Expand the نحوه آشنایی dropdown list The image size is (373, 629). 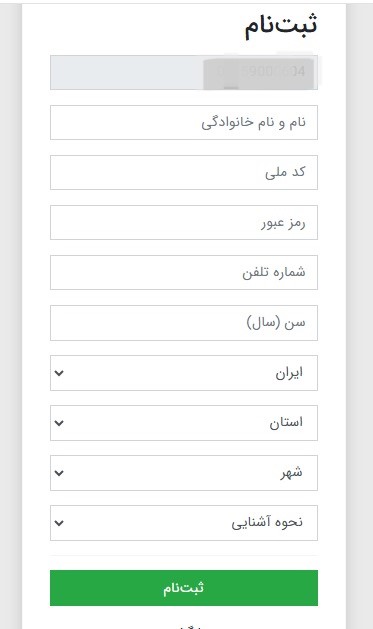pos(184,523)
